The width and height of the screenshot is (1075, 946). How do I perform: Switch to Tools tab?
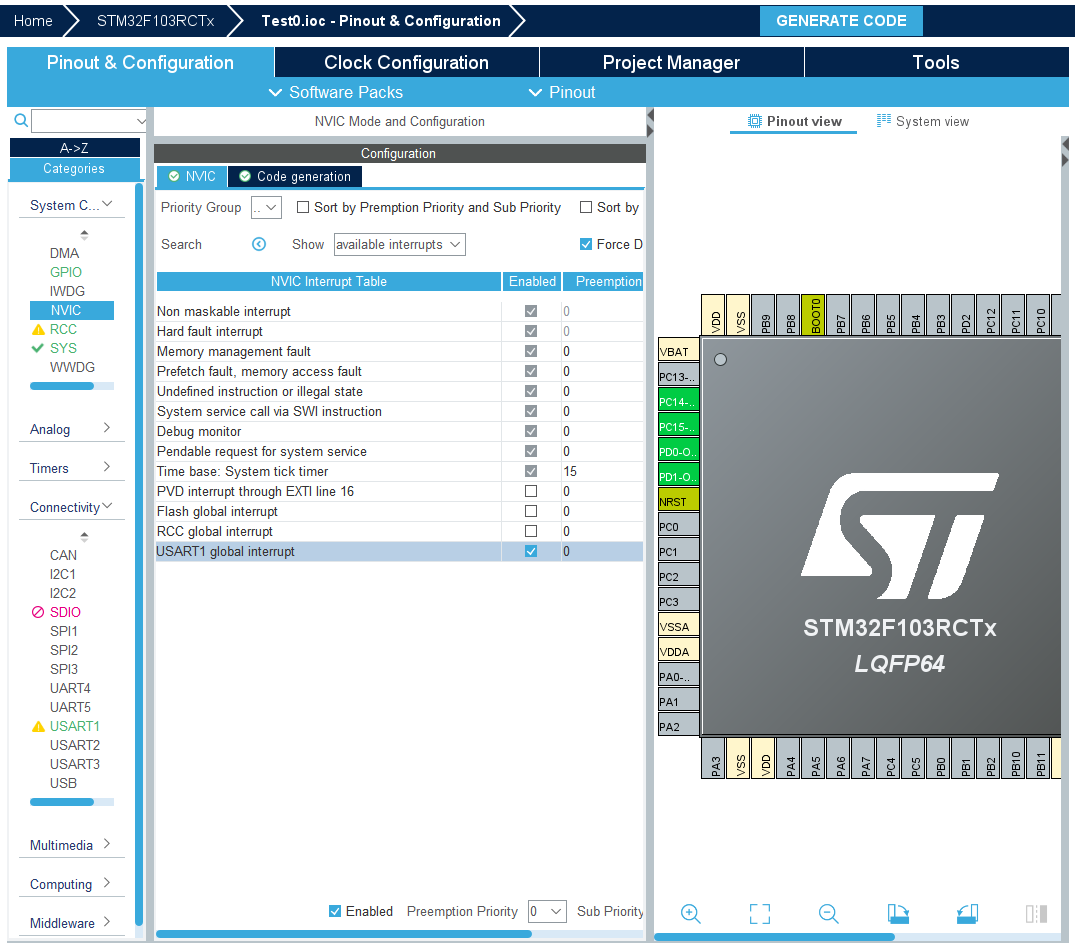tap(936, 62)
